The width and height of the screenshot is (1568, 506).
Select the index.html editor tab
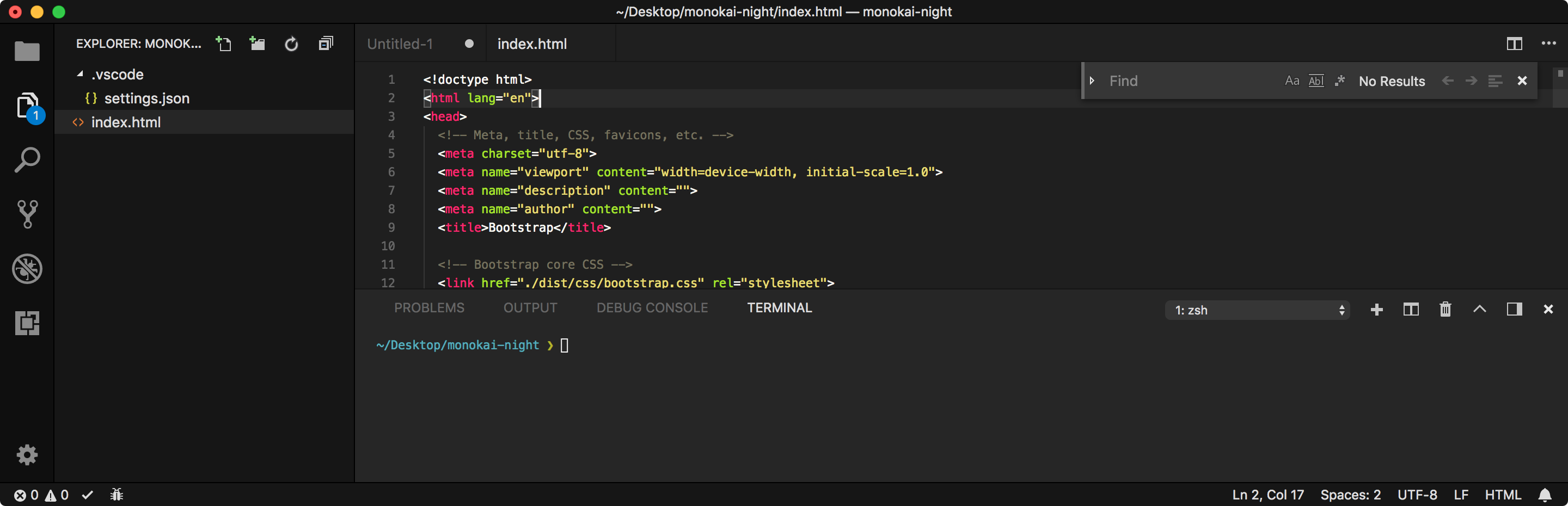point(531,44)
